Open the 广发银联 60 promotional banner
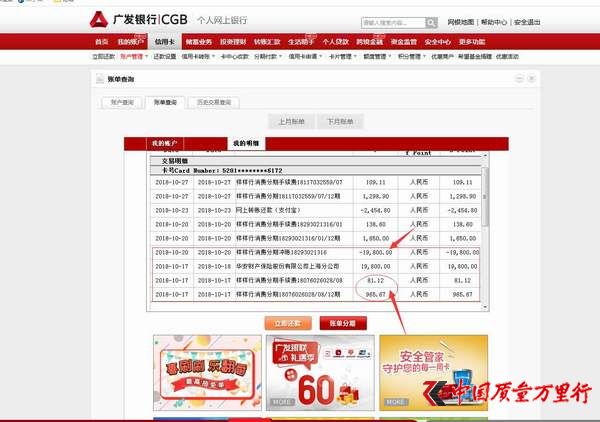The image size is (600, 422). [320, 373]
